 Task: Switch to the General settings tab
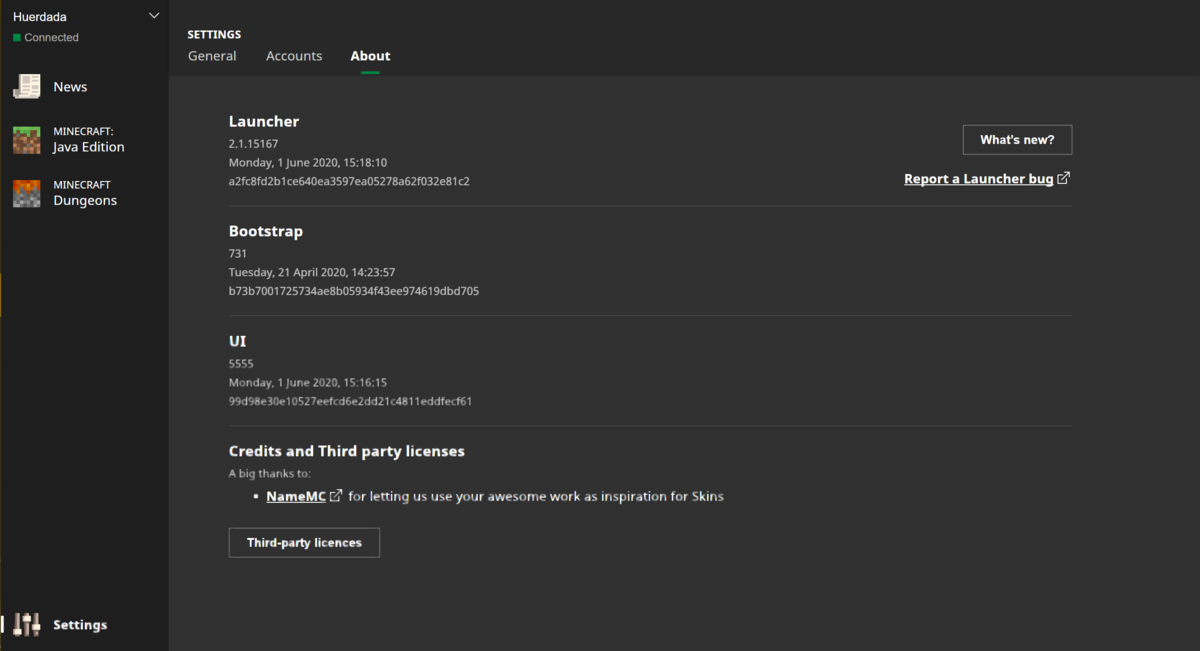point(212,56)
